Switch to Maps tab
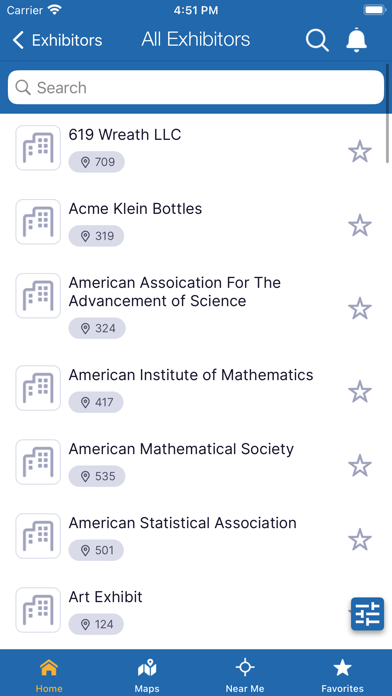 pos(147,676)
